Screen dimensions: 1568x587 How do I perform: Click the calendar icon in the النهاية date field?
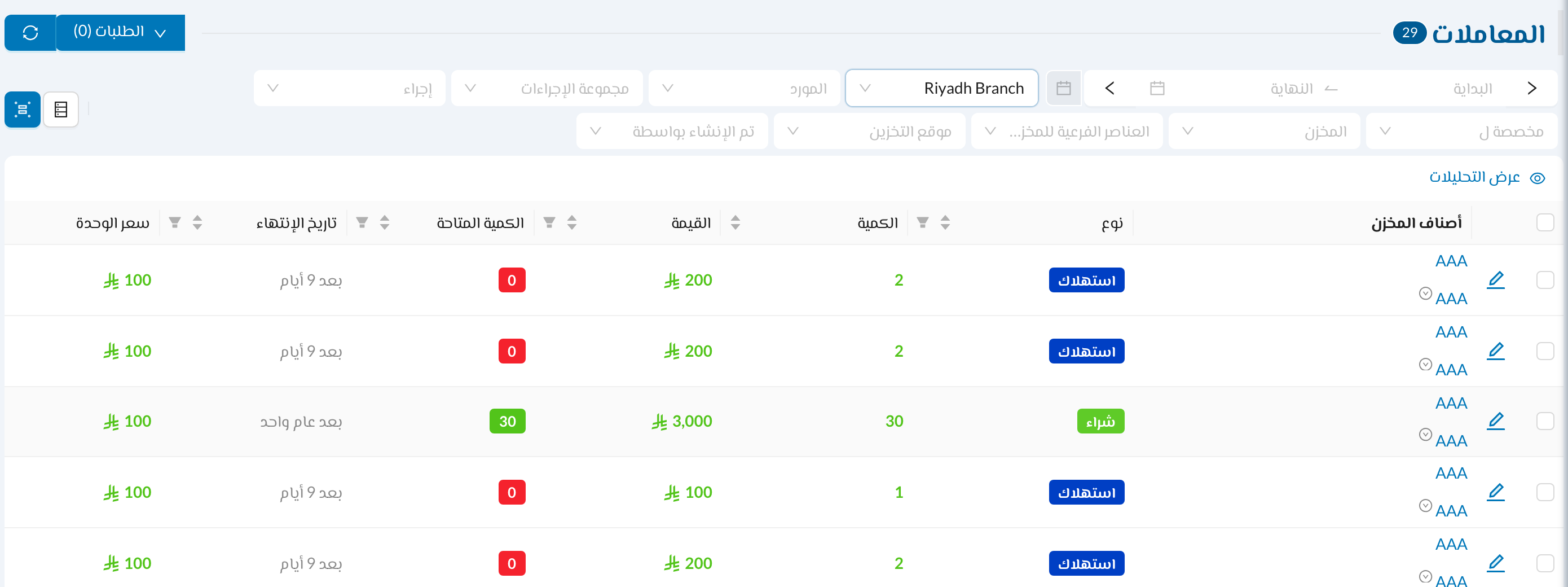pos(1157,88)
